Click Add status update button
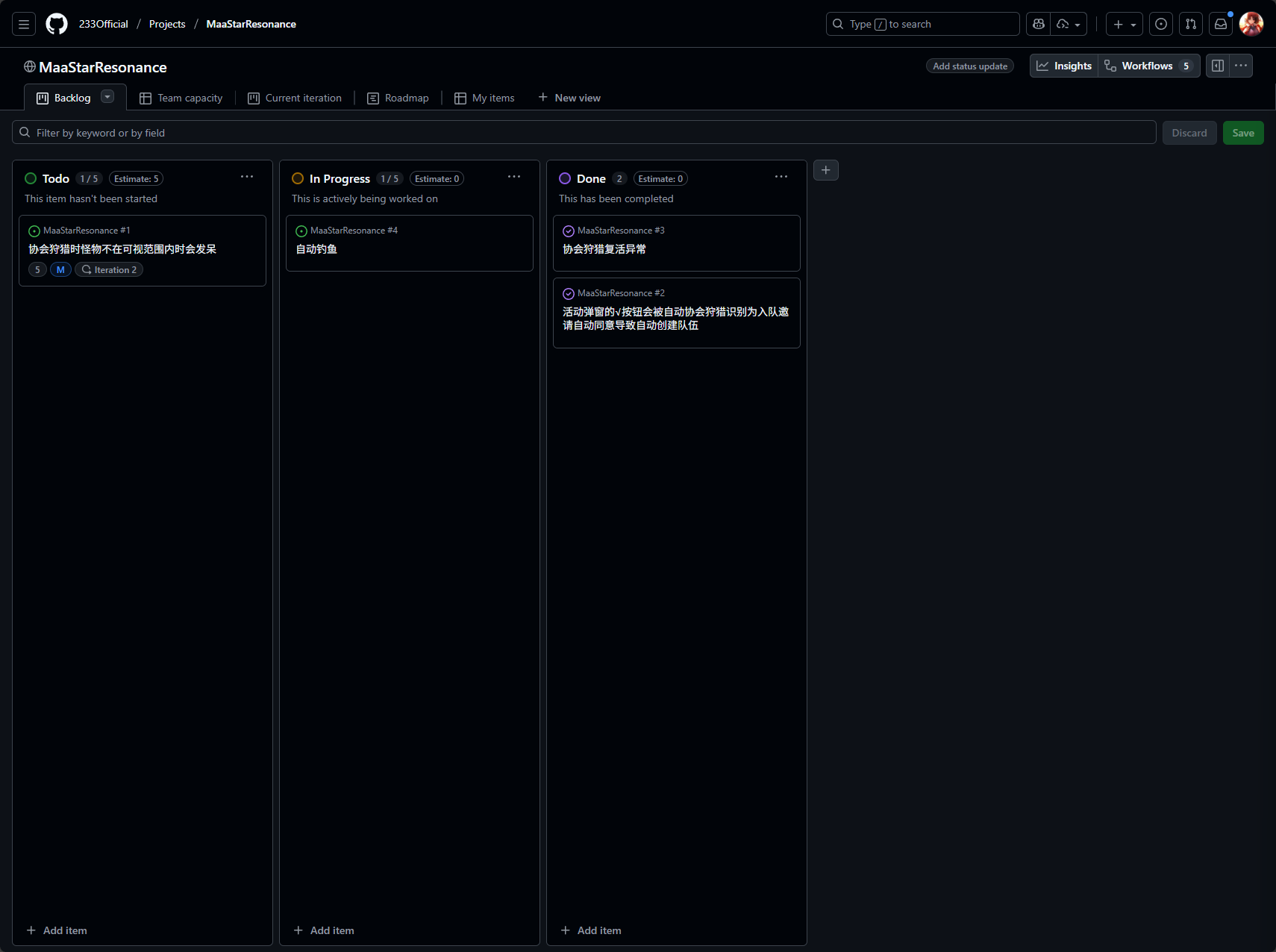This screenshot has width=1276, height=952. click(x=969, y=66)
